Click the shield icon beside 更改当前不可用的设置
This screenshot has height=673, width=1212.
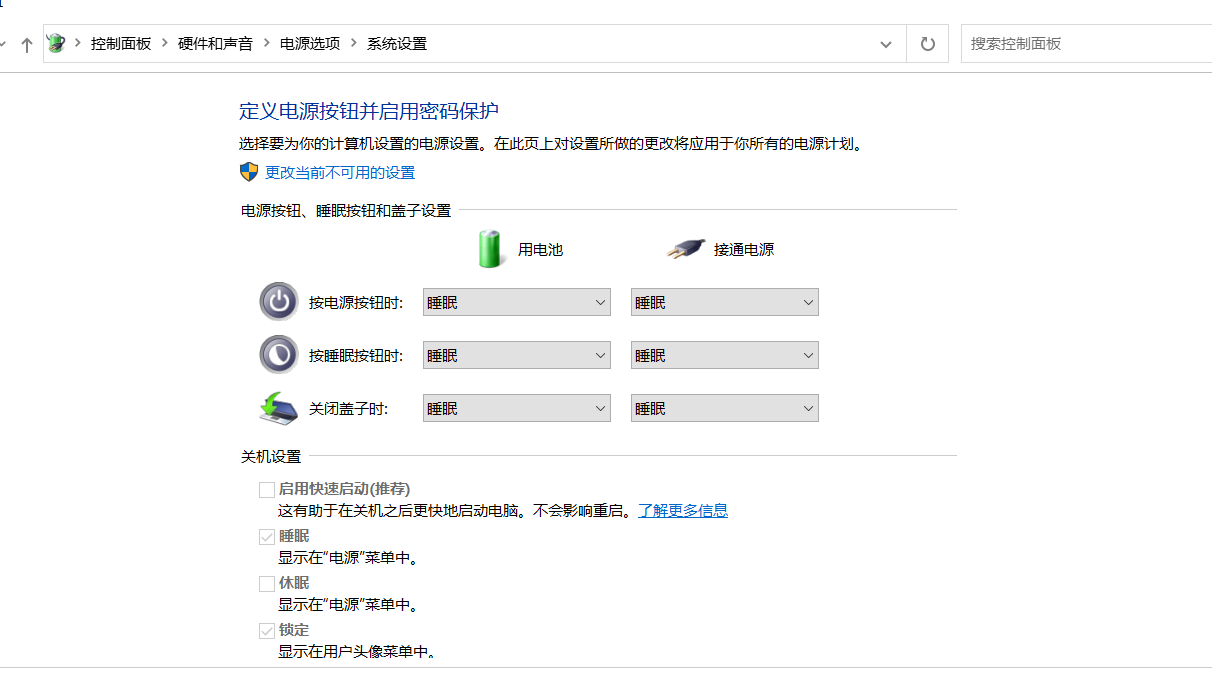click(249, 172)
